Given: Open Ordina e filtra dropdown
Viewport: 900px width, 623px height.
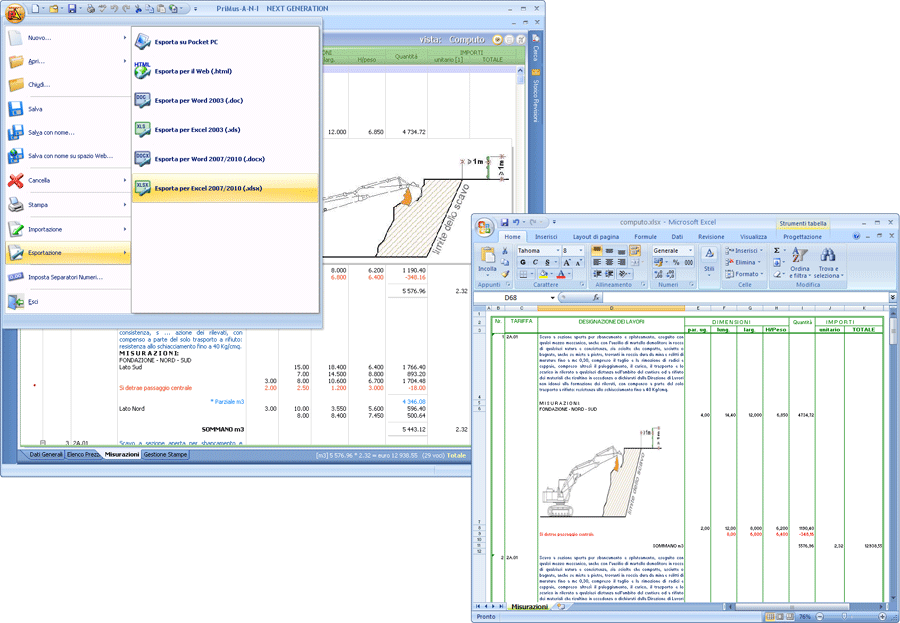Looking at the screenshot, I should click(800, 263).
